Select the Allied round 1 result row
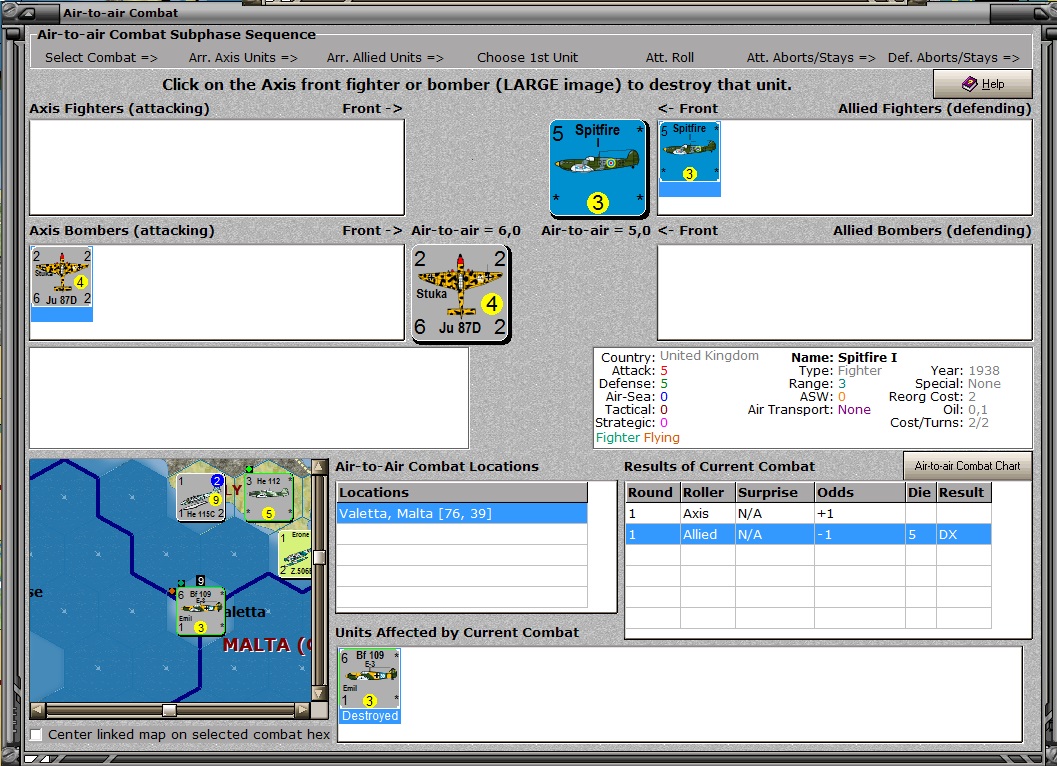This screenshot has height=766, width=1057. (808, 534)
